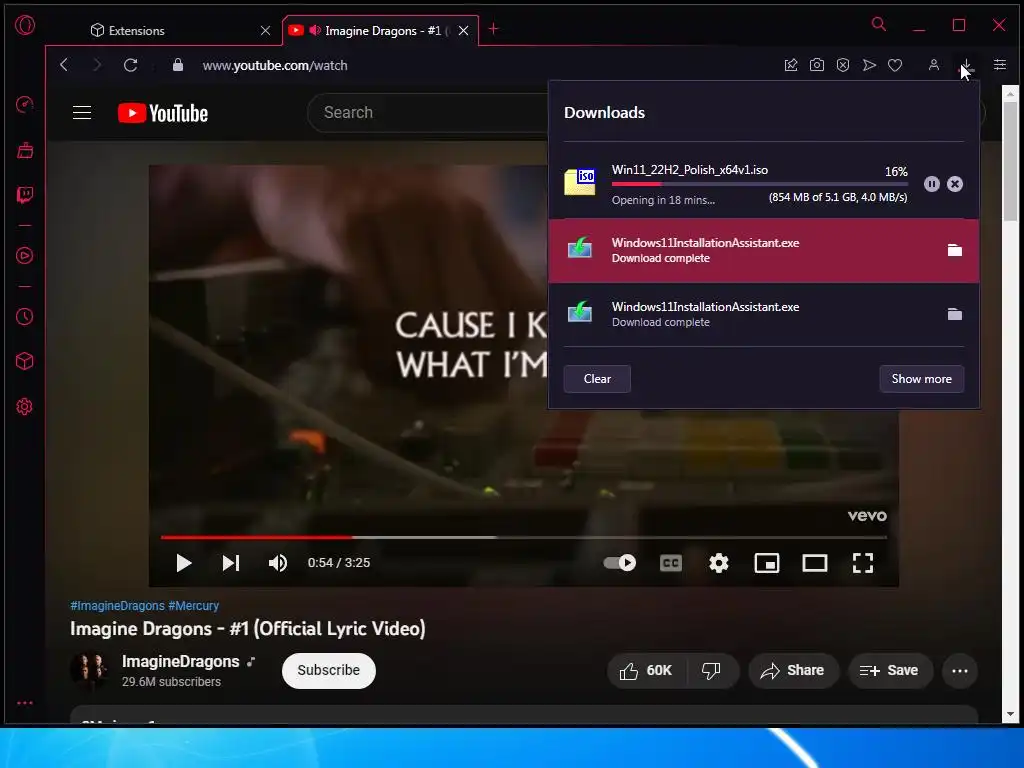Viewport: 1024px width, 768px height.
Task: Open sidebar setup three-dots menu
Action: click(x=25, y=703)
